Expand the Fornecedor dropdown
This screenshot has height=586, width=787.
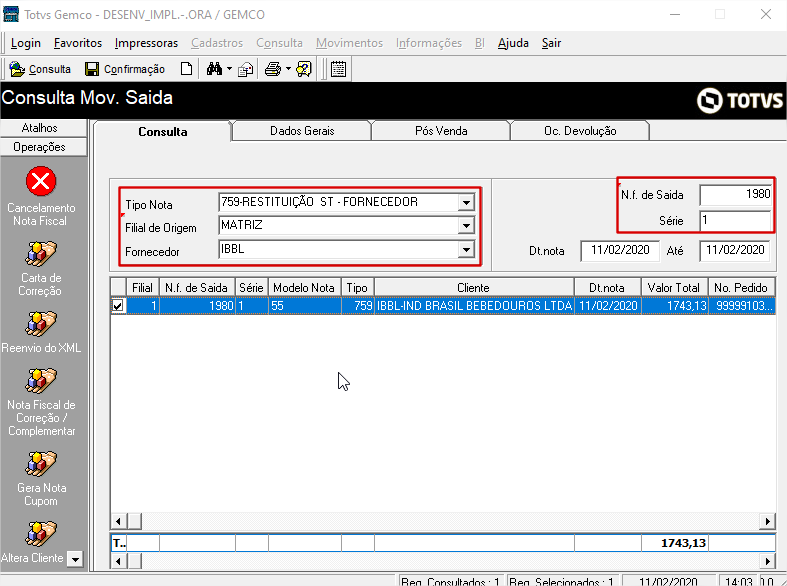pos(466,249)
